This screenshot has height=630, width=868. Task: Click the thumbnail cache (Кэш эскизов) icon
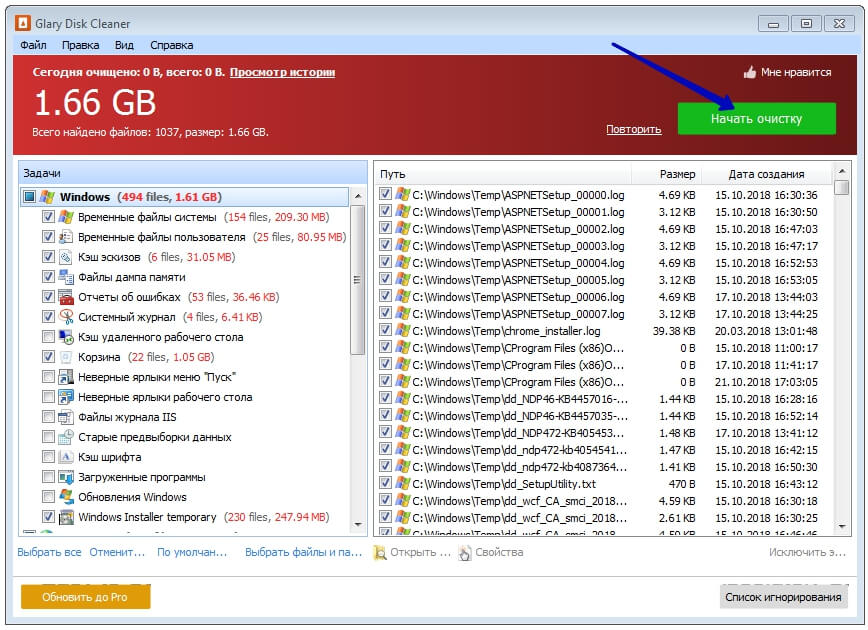pos(66,257)
